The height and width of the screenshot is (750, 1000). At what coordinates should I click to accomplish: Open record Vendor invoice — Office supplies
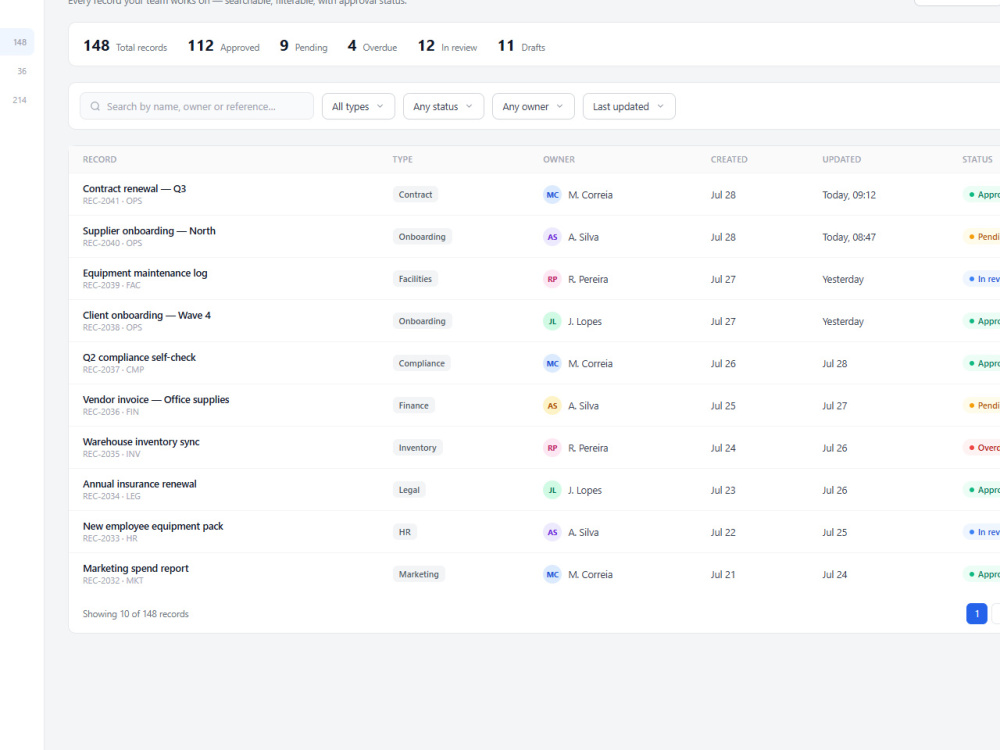pyautogui.click(x=156, y=399)
